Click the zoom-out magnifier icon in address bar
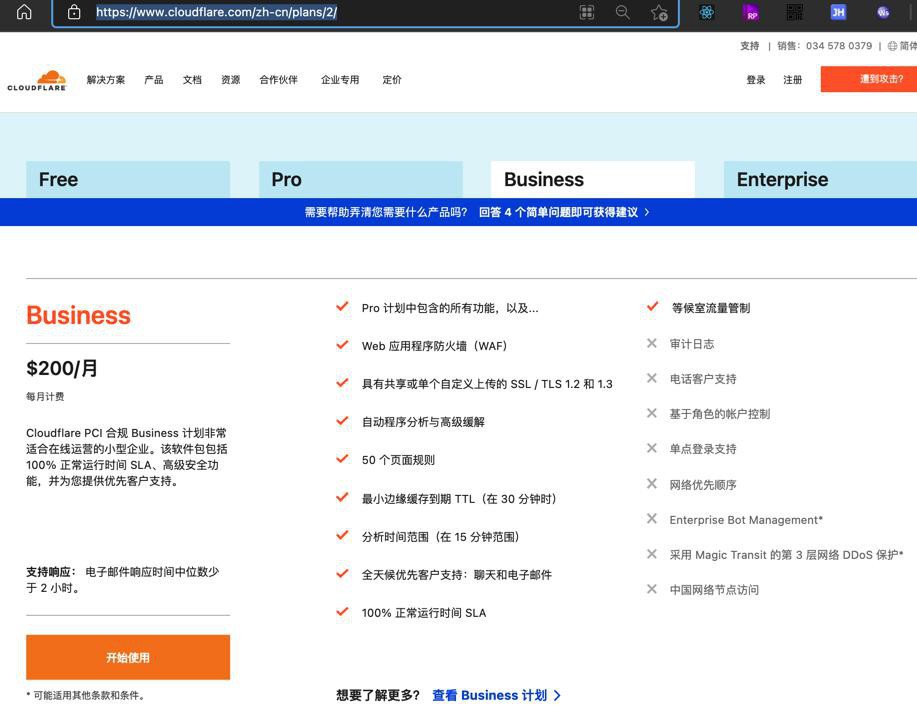The width and height of the screenshot is (917, 713). coord(623,12)
